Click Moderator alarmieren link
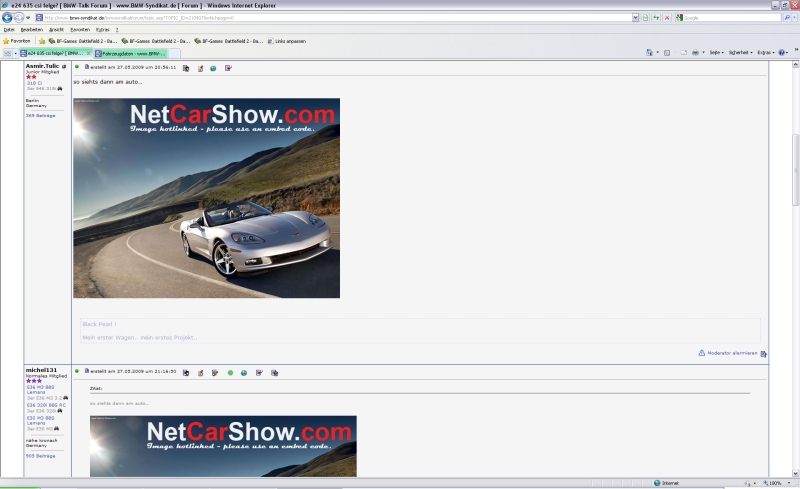 [732, 353]
